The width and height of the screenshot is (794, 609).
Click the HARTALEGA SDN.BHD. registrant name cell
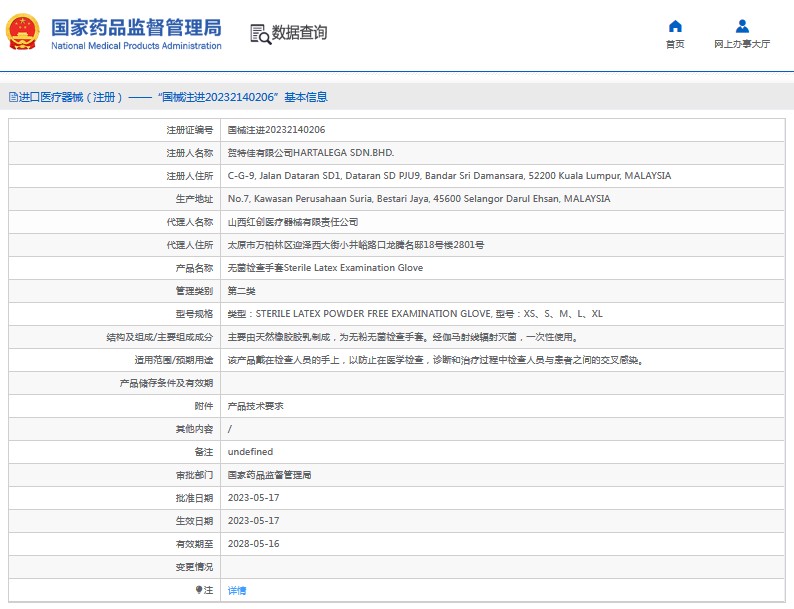click(x=311, y=153)
